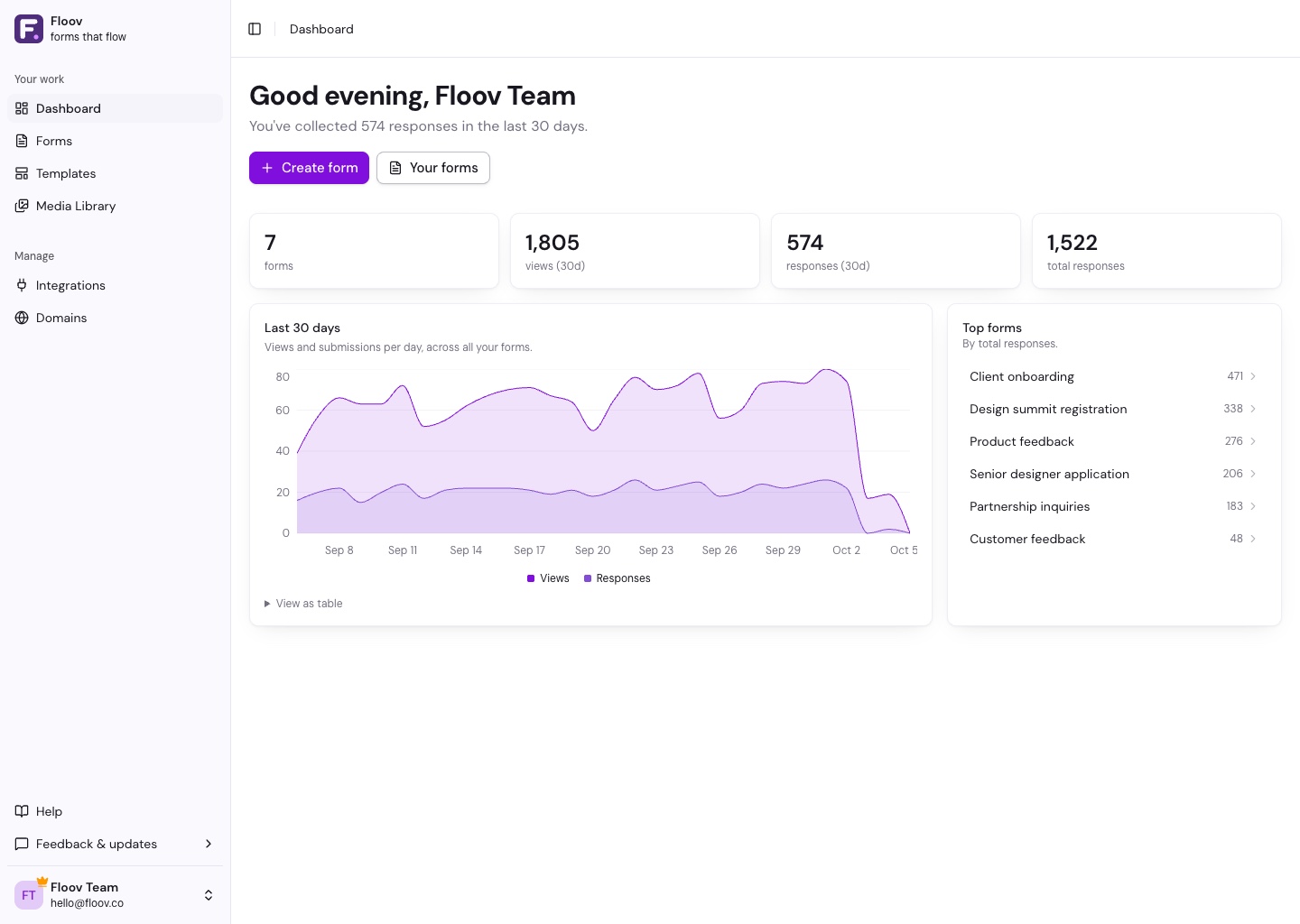Open the Integrations page
The width and height of the screenshot is (1300, 924).
115,285
